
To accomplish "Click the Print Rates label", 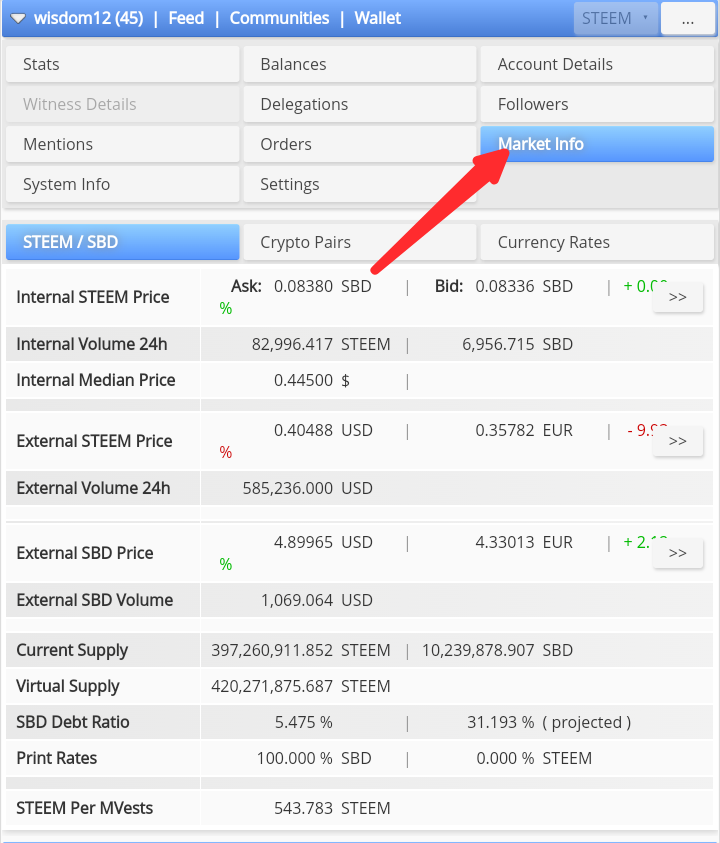I will [x=56, y=758].
